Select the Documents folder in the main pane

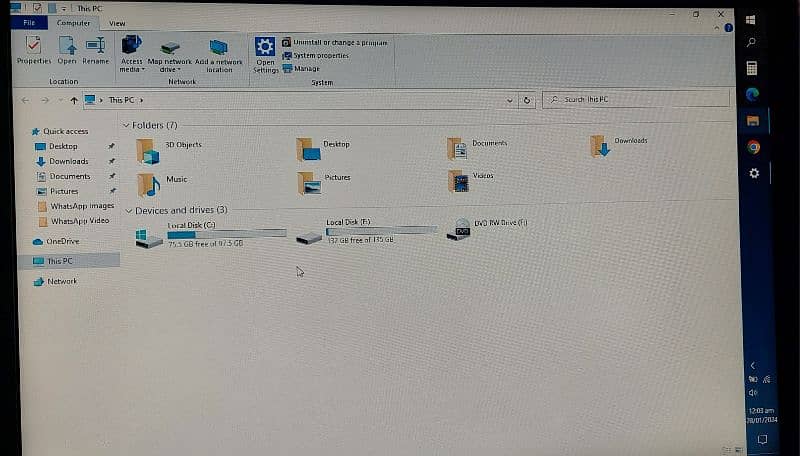click(x=477, y=148)
